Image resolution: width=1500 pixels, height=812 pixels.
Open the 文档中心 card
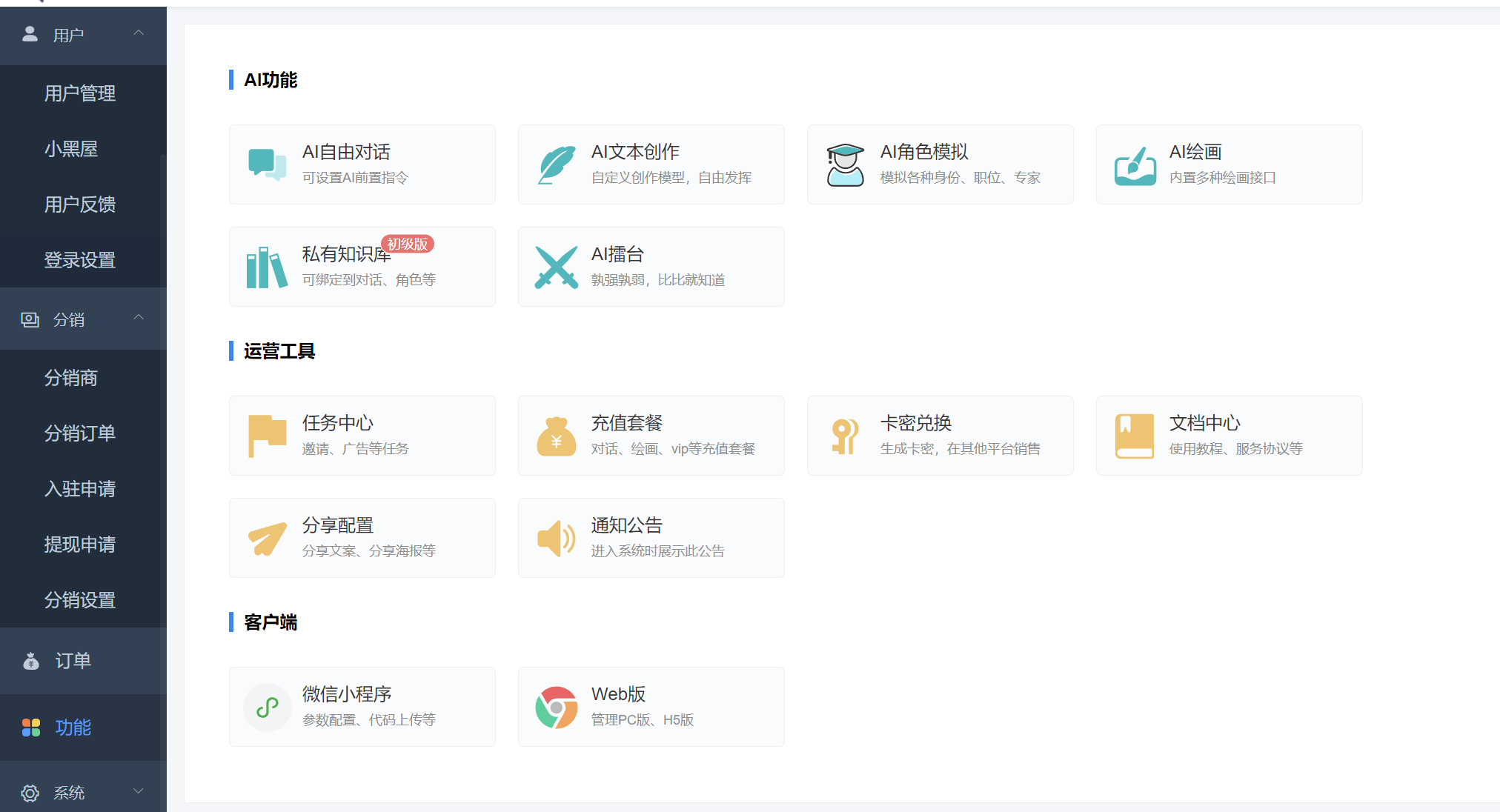[x=1228, y=436]
